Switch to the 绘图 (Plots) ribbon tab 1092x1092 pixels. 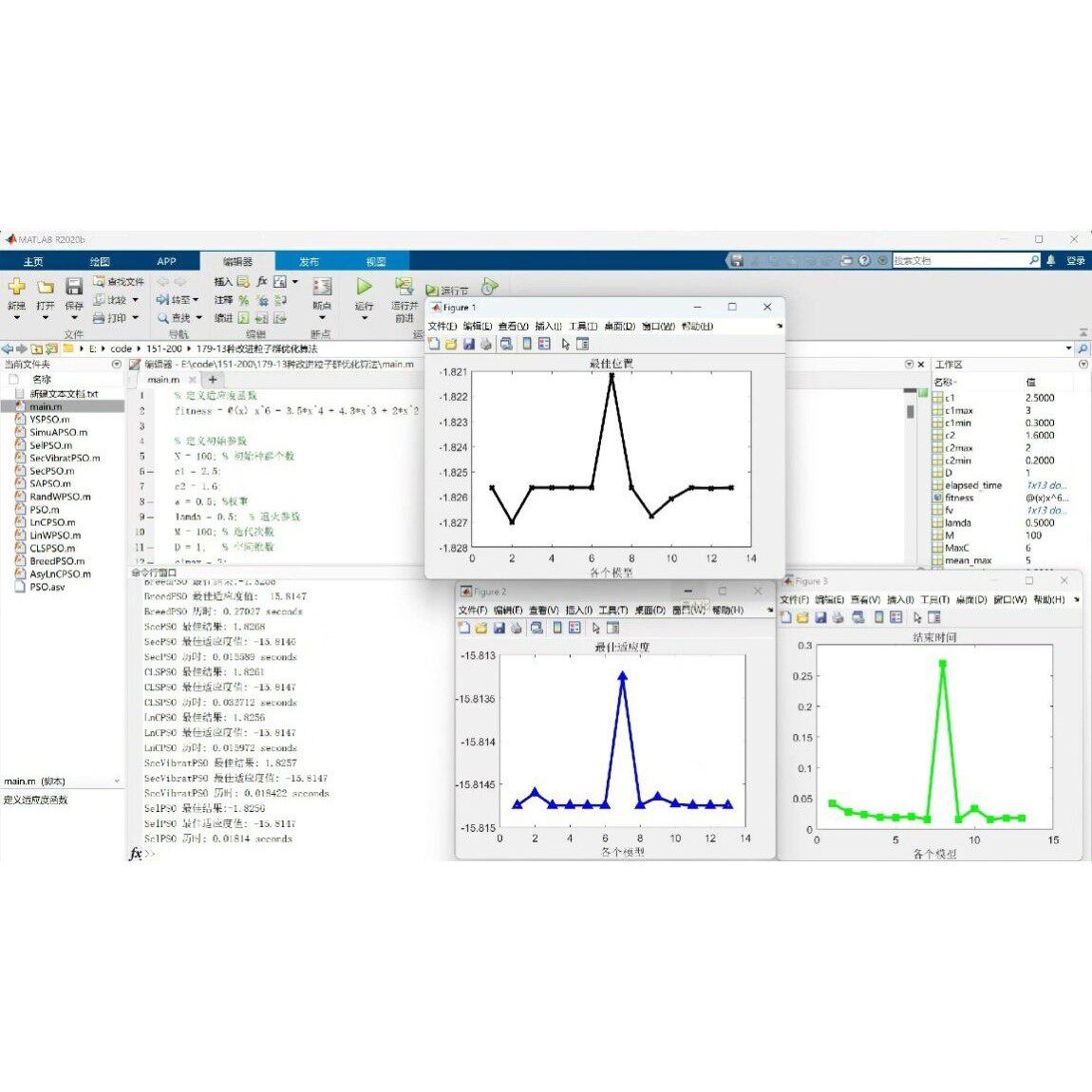(101, 262)
